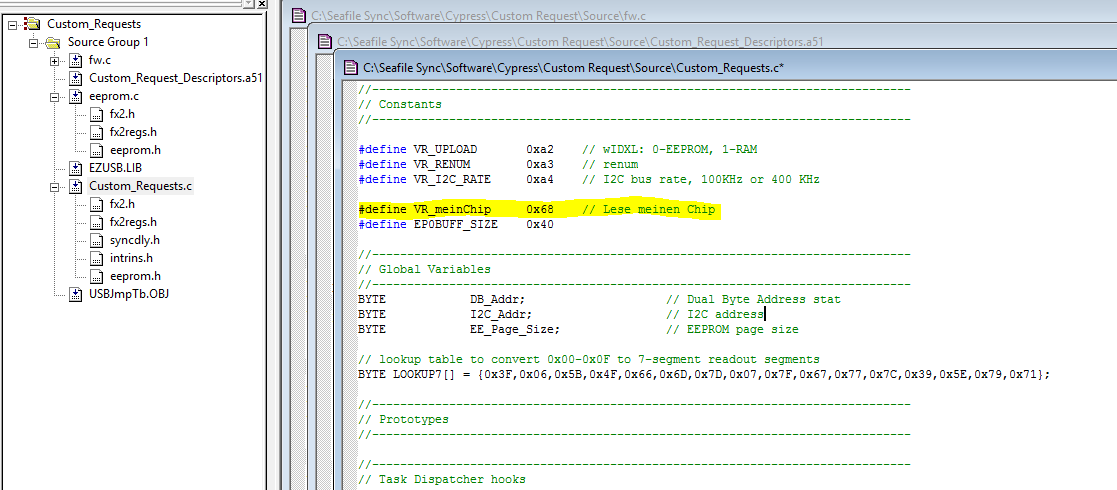Click the syncdly.h header file icon
The width and height of the screenshot is (1117, 490).
[x=97, y=241]
